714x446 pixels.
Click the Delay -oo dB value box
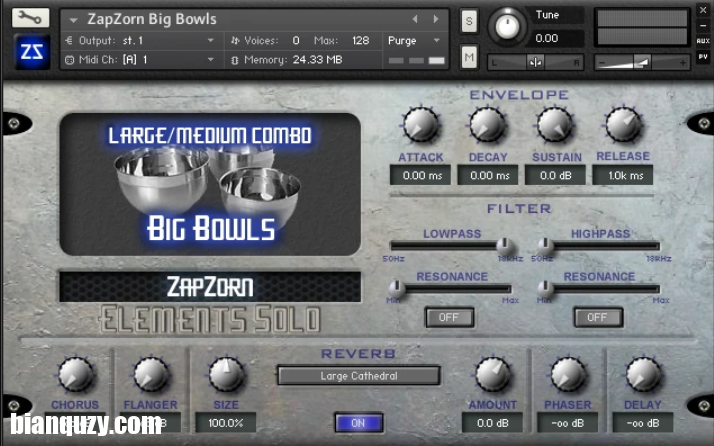click(x=643, y=423)
